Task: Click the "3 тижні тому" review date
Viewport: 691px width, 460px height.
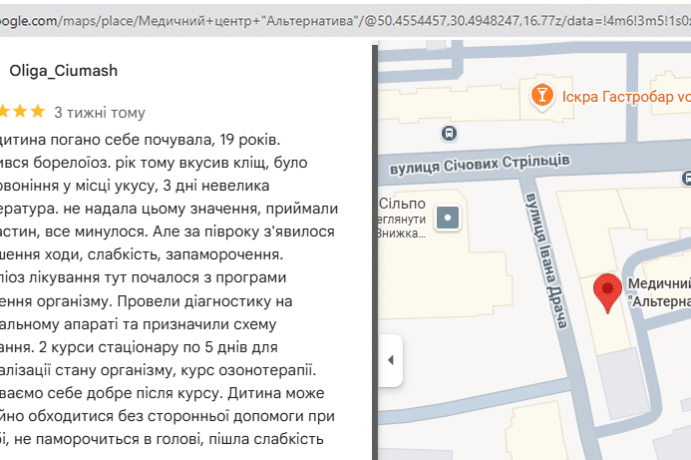Action: tap(100, 112)
